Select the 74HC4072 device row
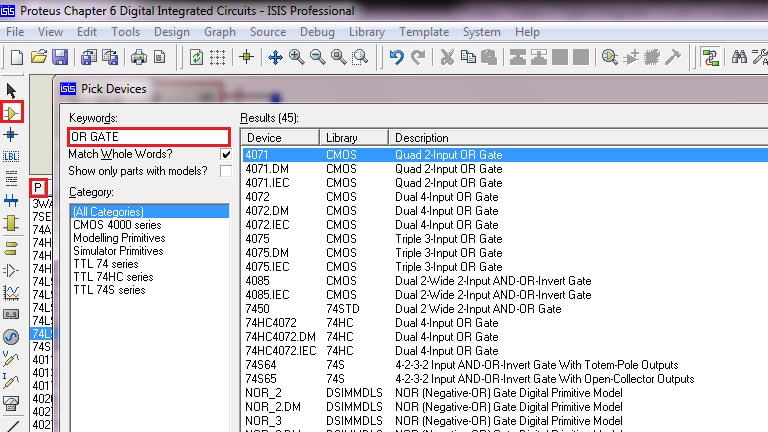Screen dimensions: 768x432 pos(270,323)
